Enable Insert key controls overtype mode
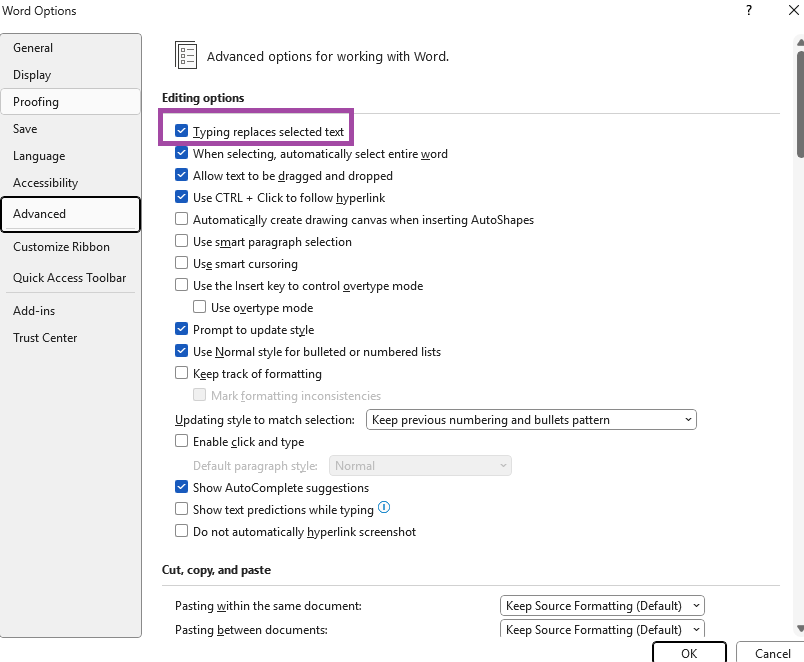Image resolution: width=804 pixels, height=662 pixels. [x=182, y=285]
